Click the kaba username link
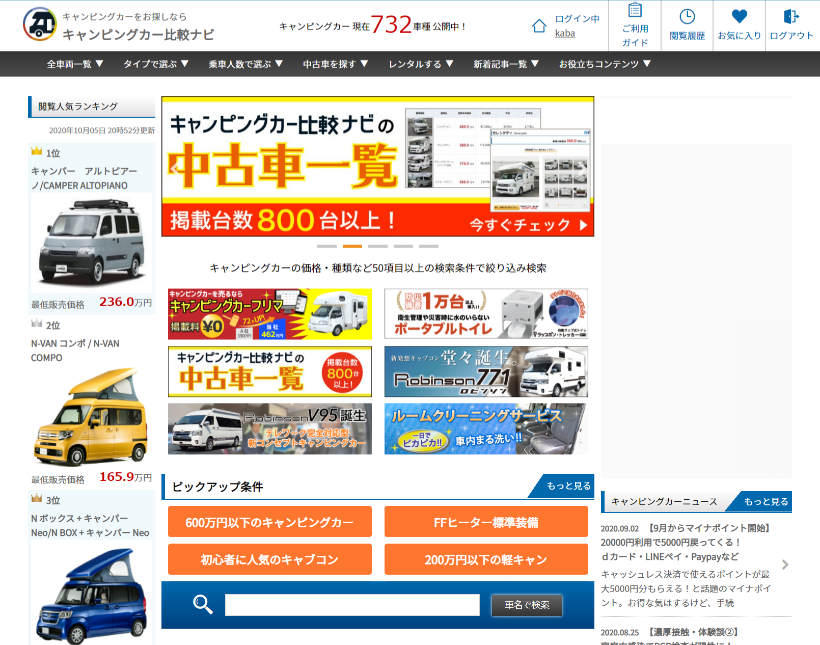 [565, 33]
